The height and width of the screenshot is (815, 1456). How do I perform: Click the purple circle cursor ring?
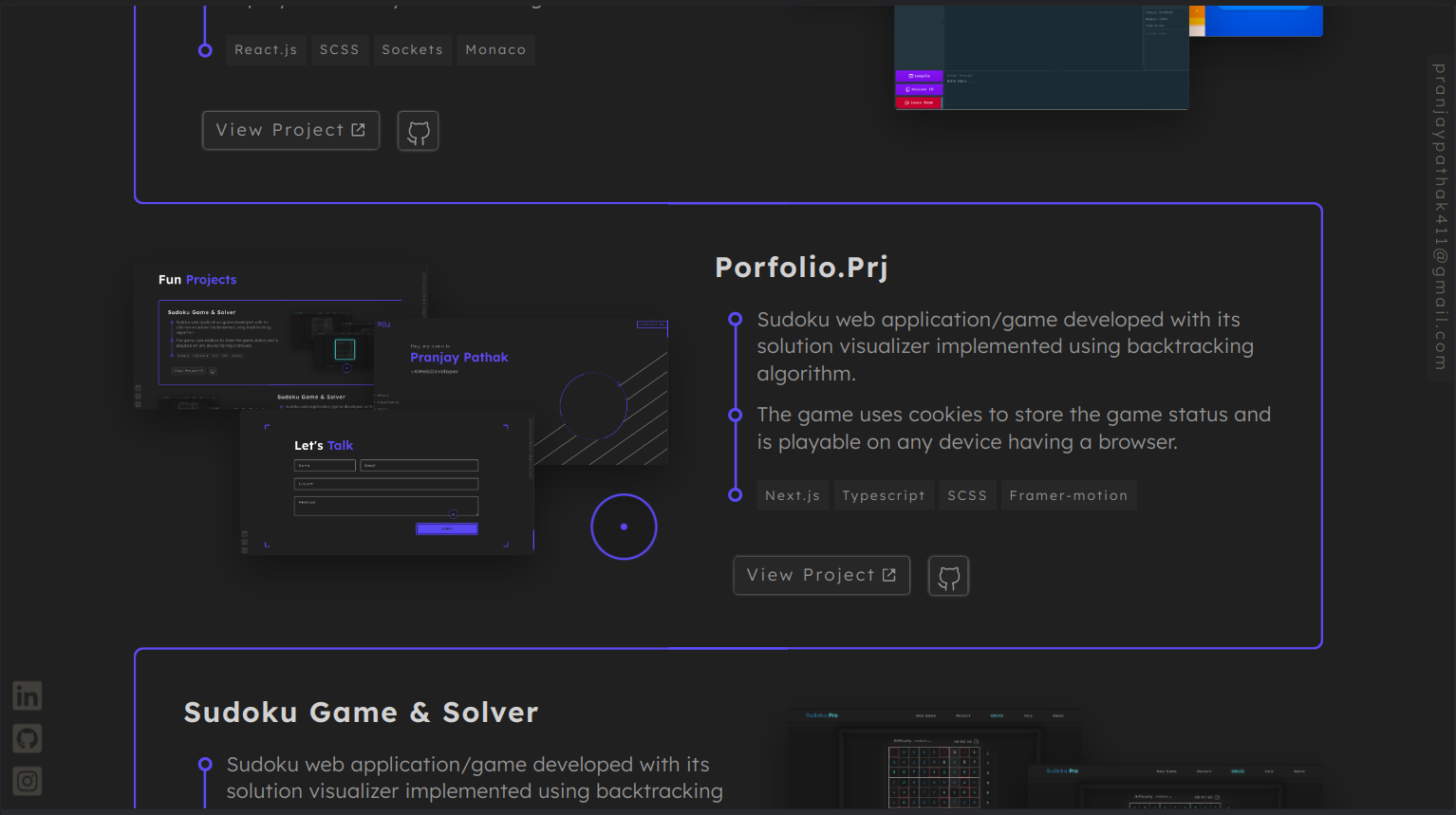coord(624,527)
